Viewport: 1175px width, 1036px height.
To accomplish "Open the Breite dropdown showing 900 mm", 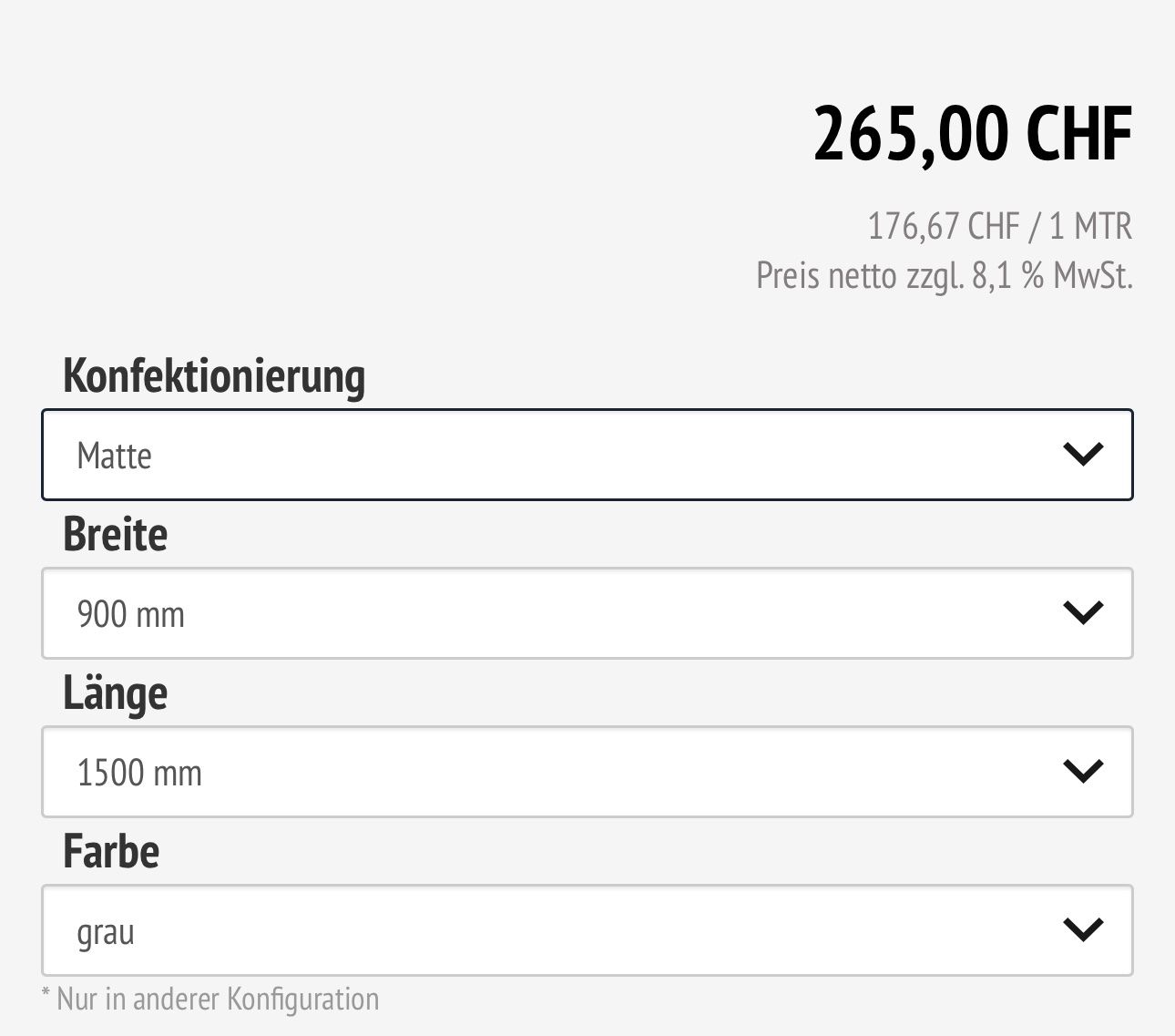I will (587, 613).
